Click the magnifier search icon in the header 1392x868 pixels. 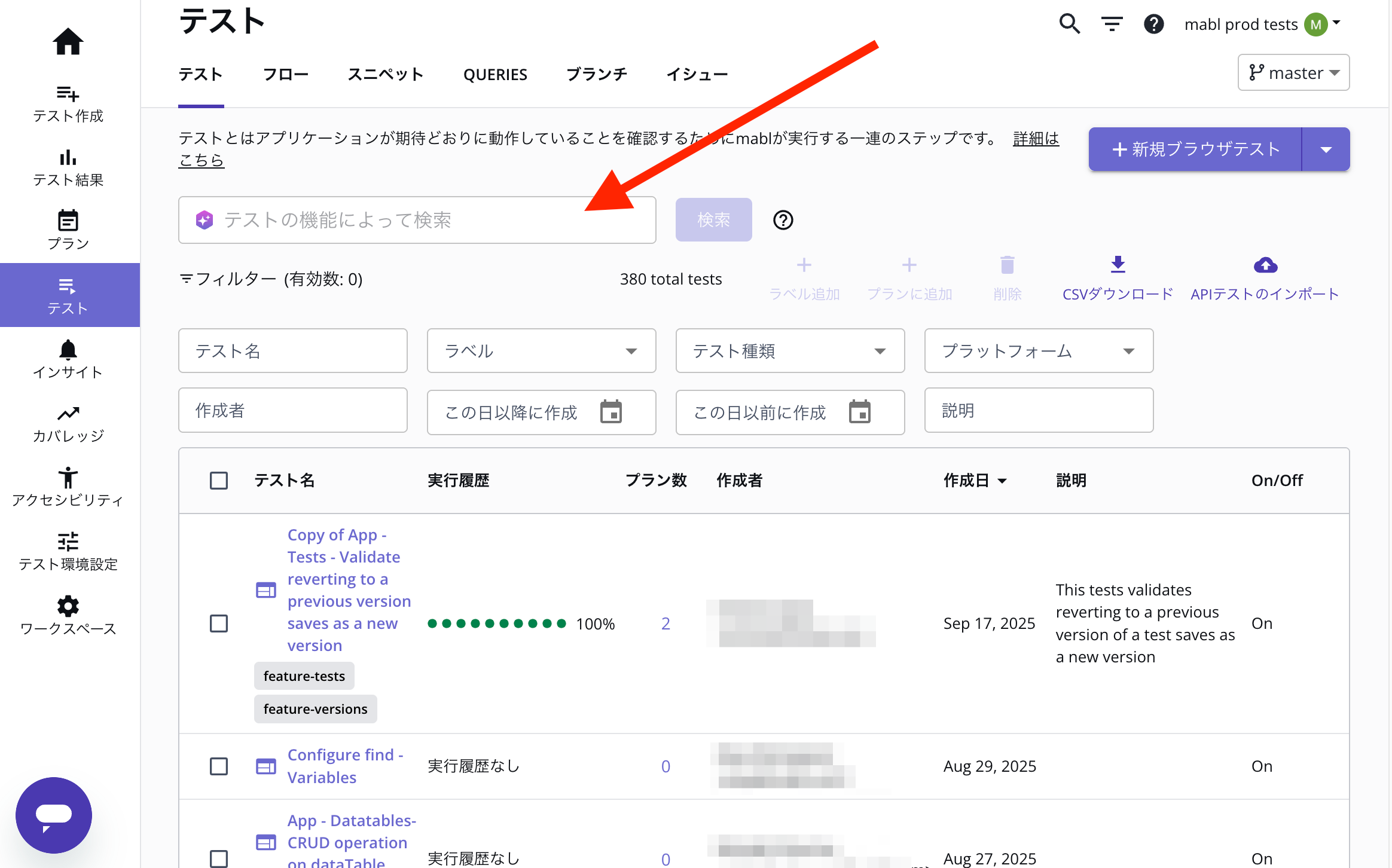click(1069, 24)
